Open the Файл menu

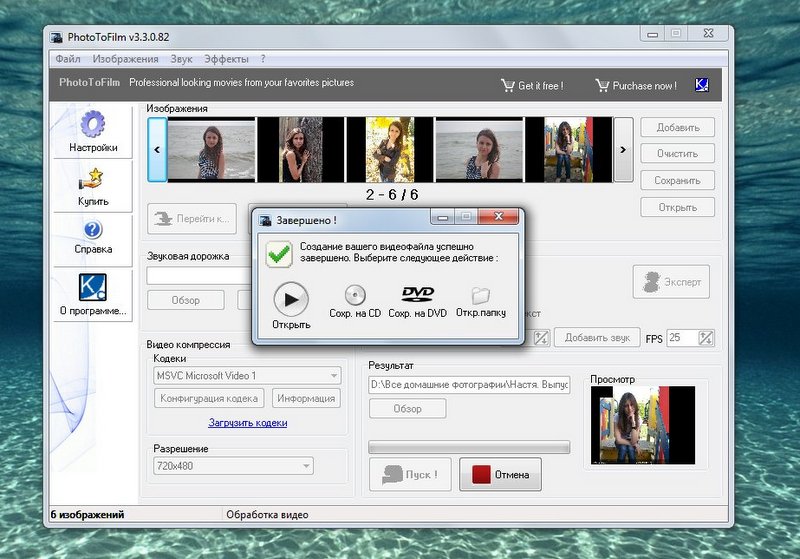coord(68,59)
